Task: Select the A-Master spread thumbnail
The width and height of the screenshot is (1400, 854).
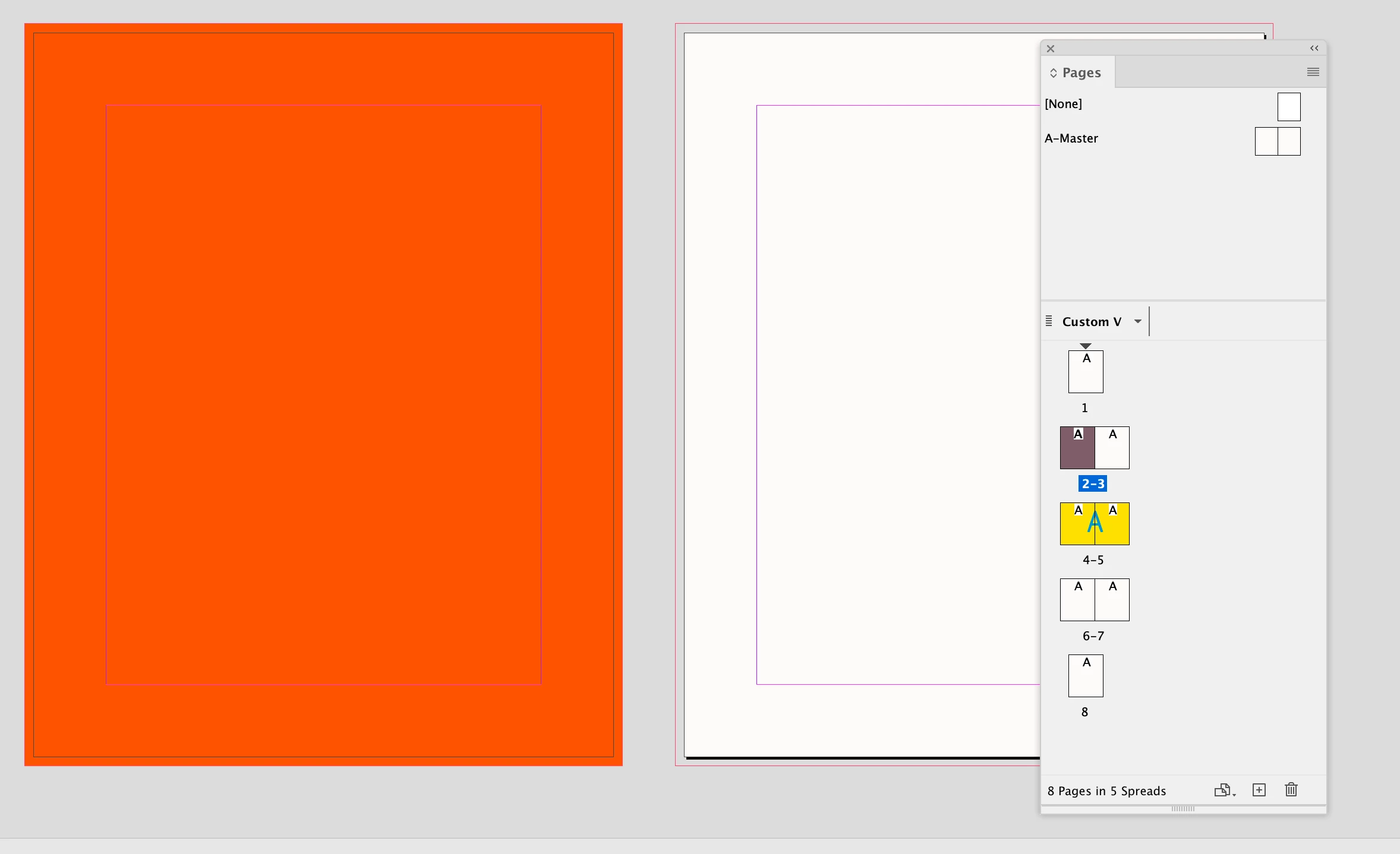Action: [x=1278, y=141]
